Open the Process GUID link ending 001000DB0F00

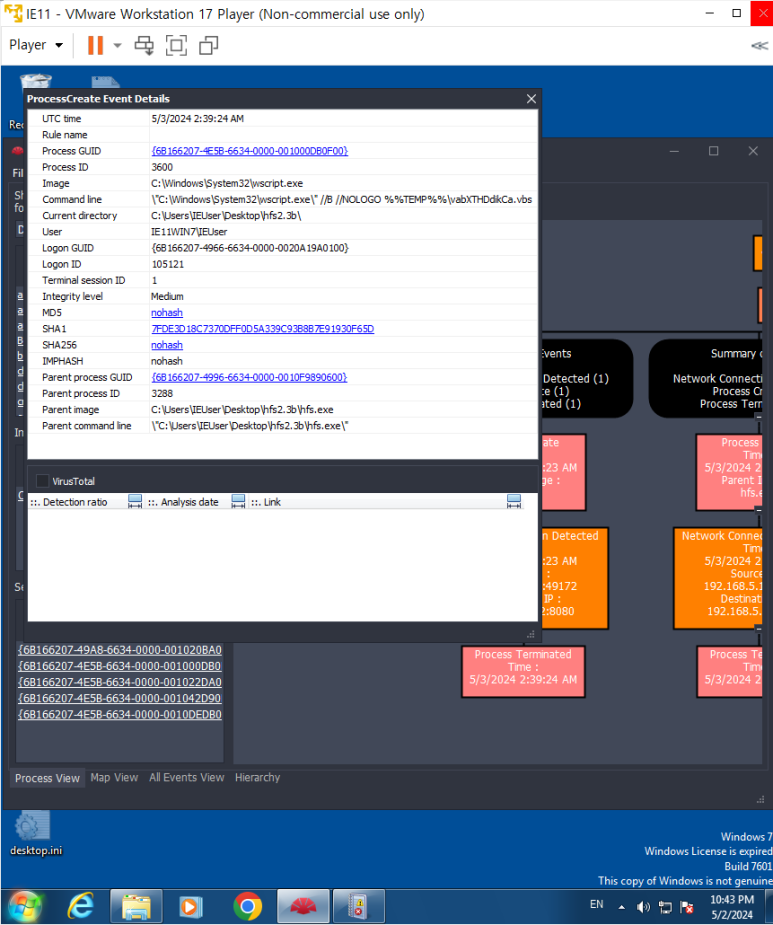(x=250, y=151)
